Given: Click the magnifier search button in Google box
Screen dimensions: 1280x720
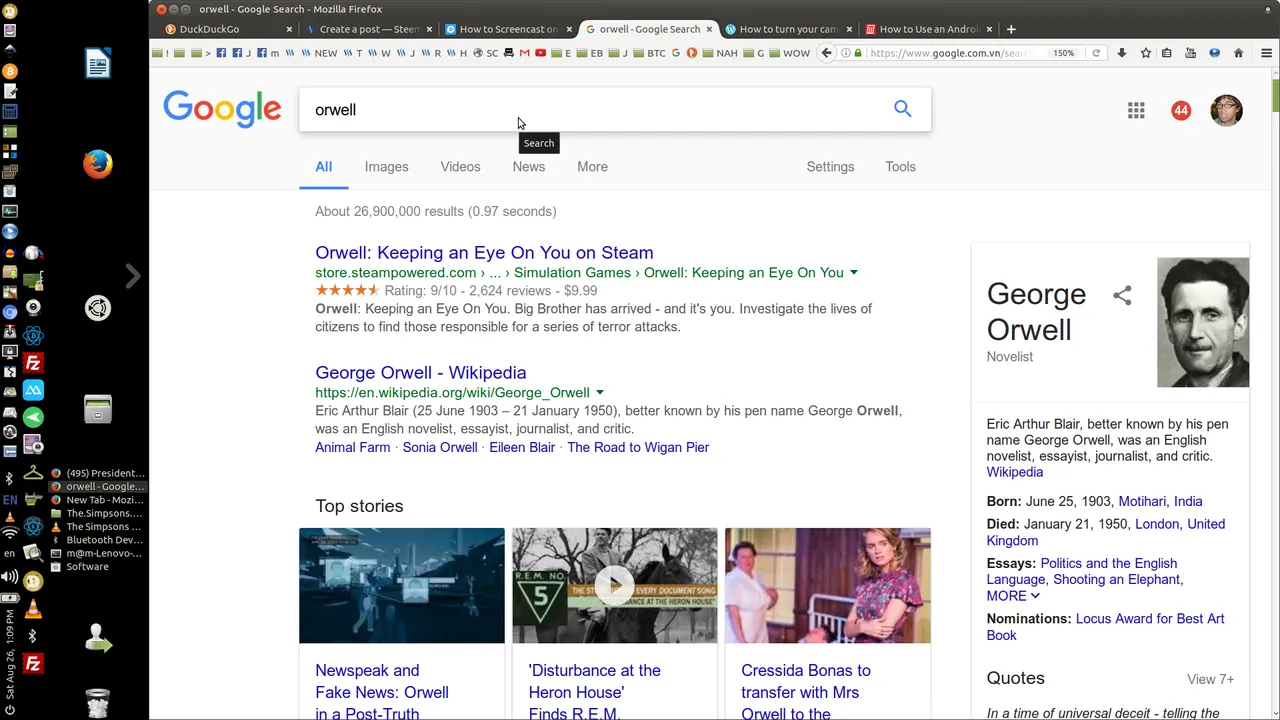Looking at the screenshot, I should tap(902, 109).
